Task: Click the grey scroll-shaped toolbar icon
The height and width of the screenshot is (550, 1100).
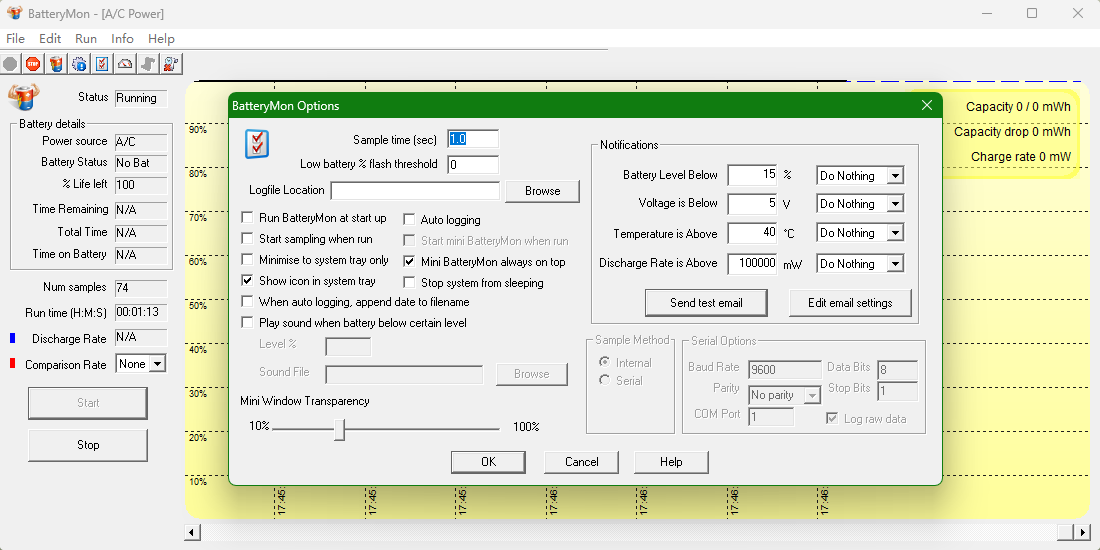Action: pos(148,64)
